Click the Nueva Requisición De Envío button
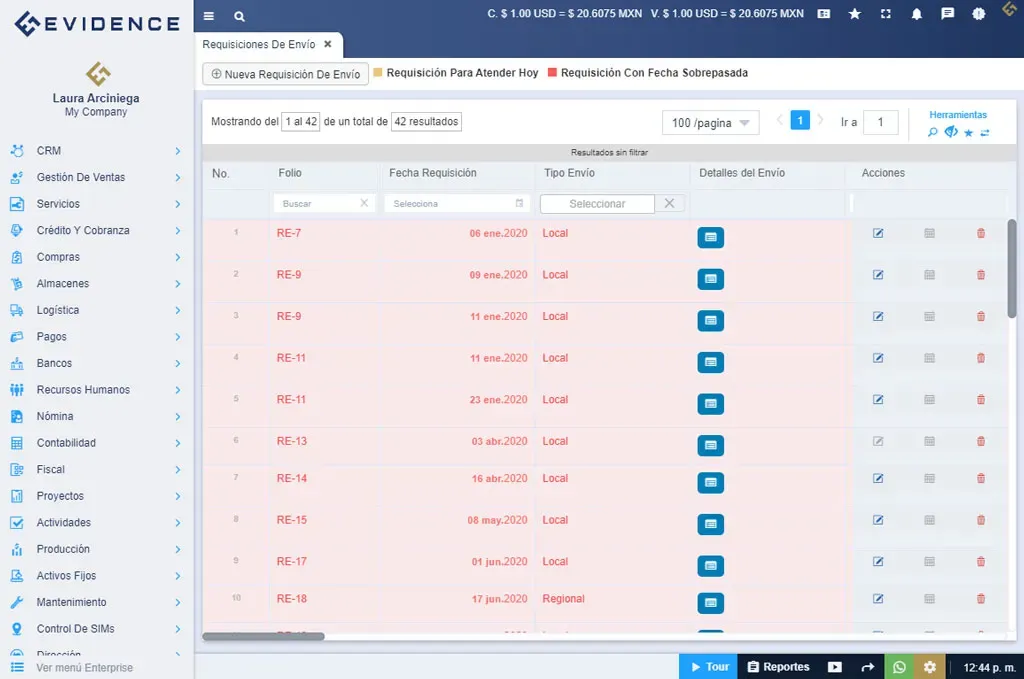1024x679 pixels. tap(285, 74)
